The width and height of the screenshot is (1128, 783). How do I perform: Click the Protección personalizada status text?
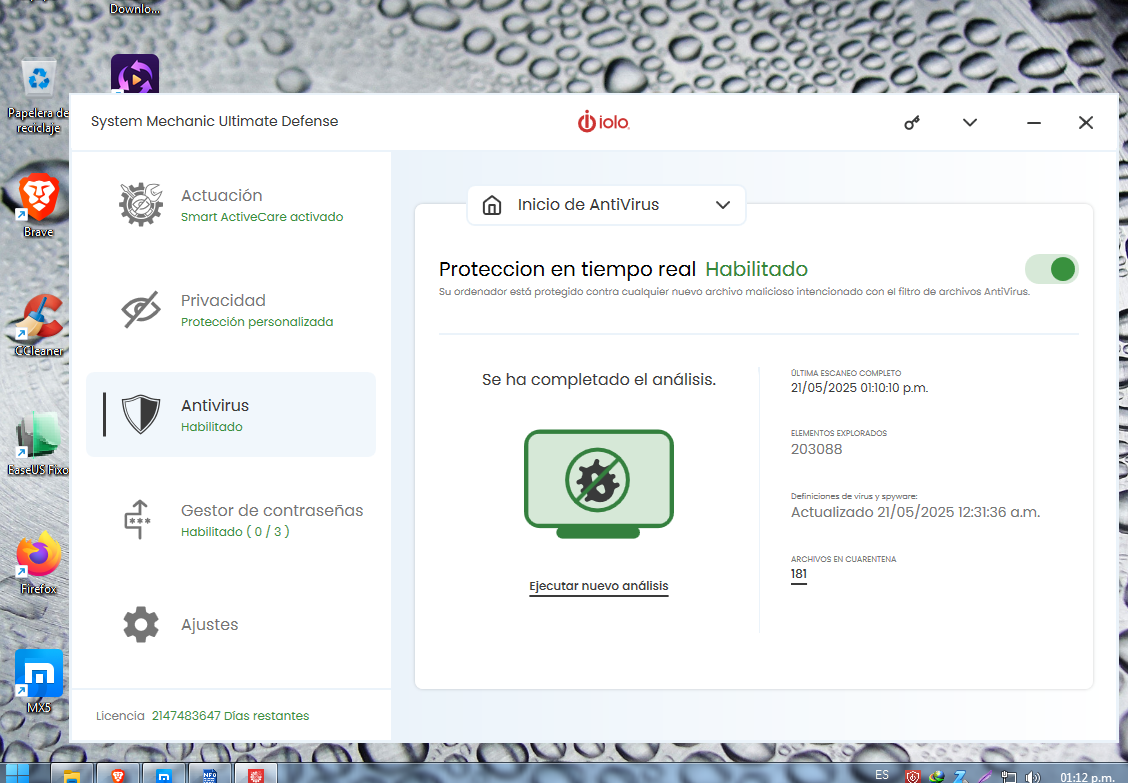click(257, 322)
